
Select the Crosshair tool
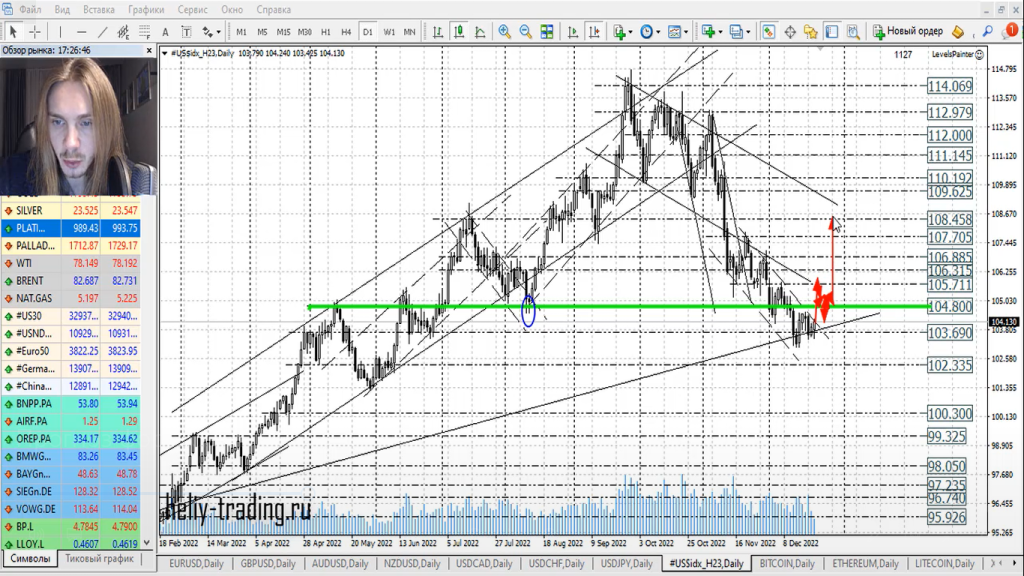[x=35, y=32]
